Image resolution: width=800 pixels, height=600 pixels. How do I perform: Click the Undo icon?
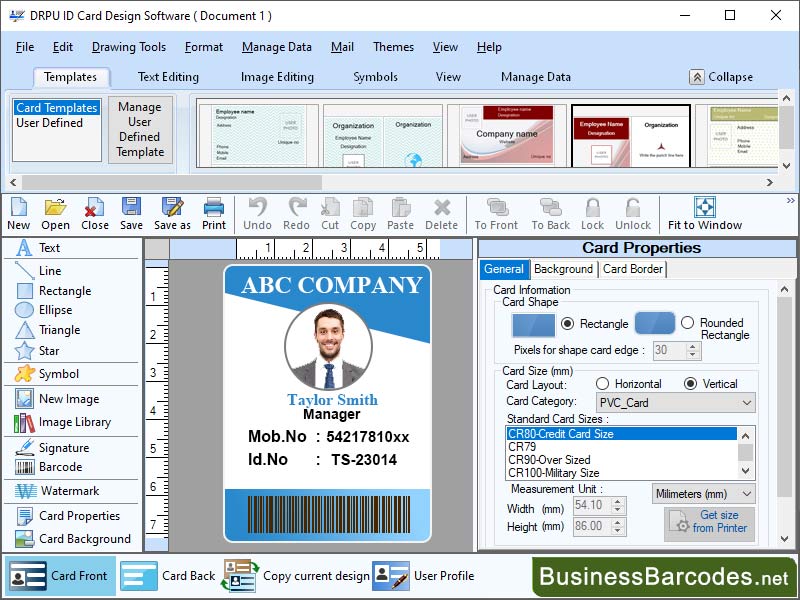(257, 214)
